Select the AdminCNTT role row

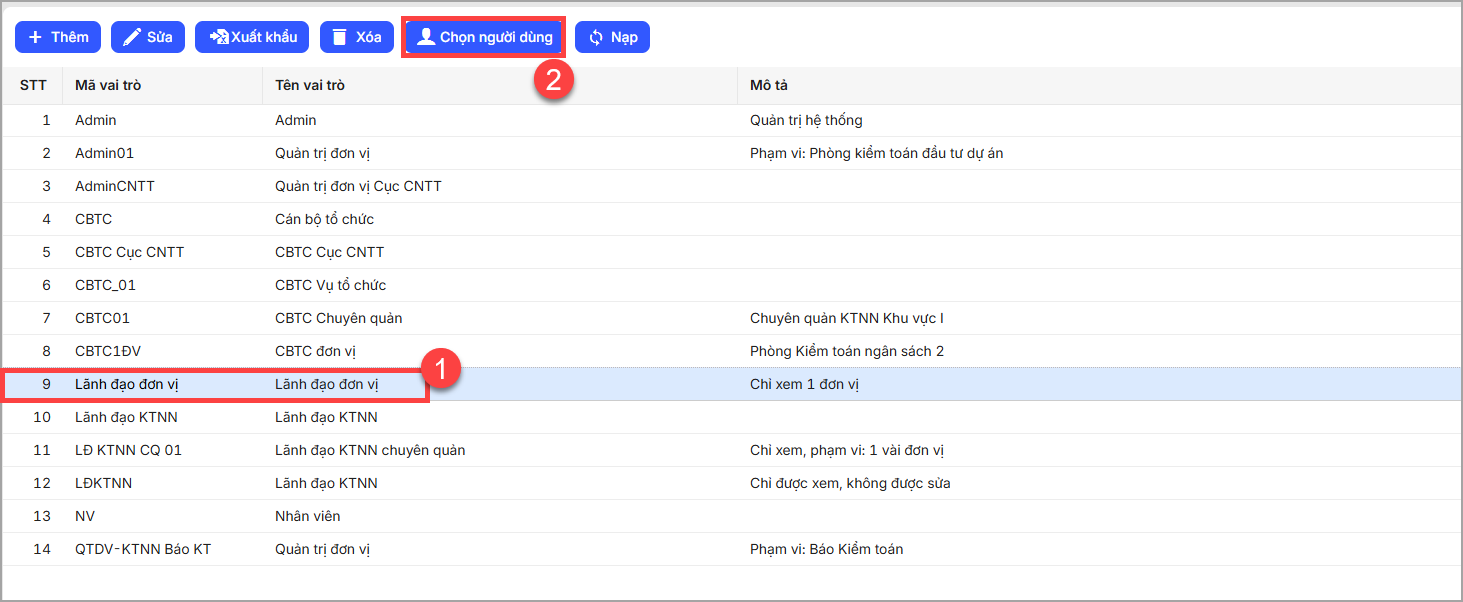[x=114, y=186]
